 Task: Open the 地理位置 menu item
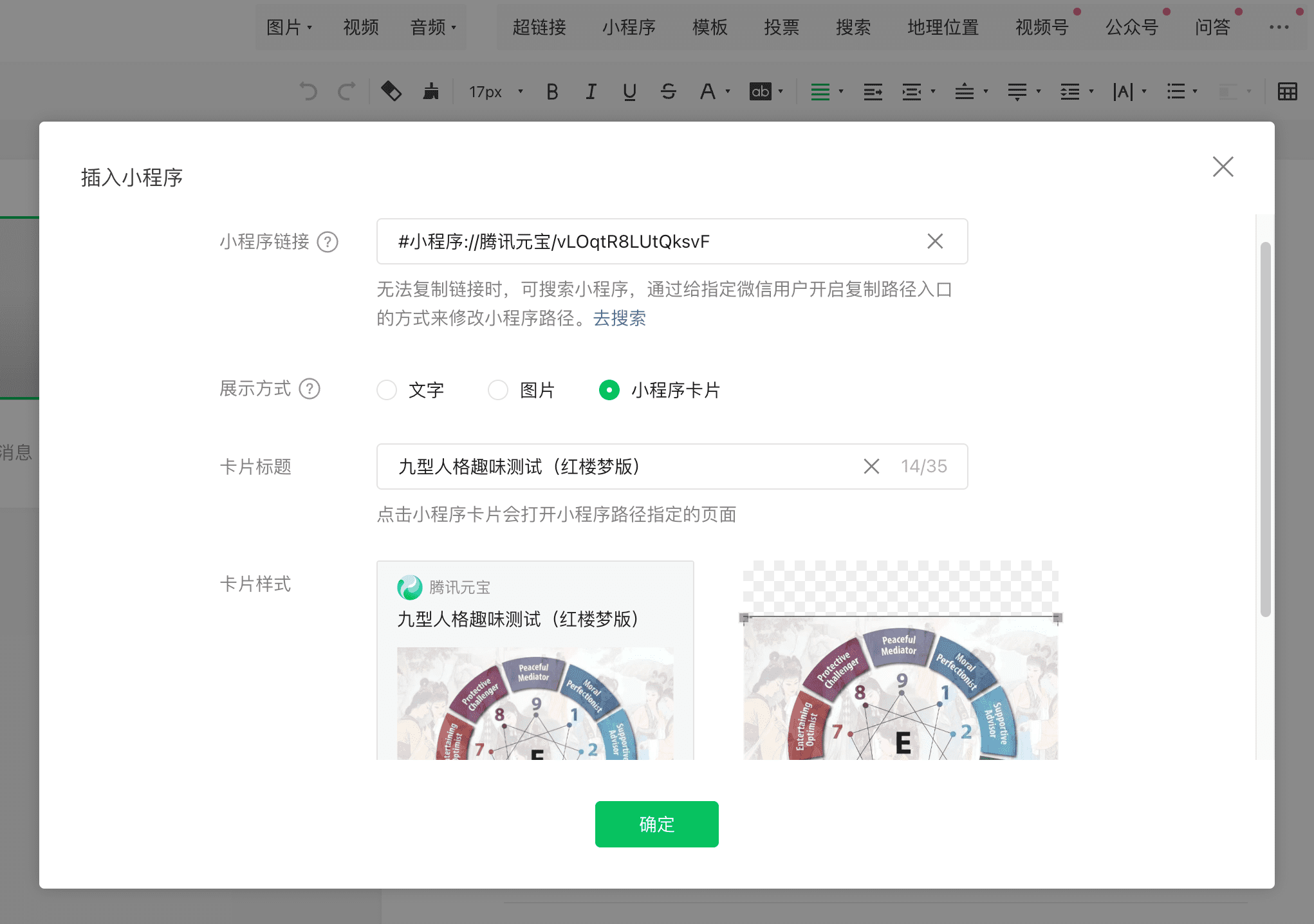[943, 27]
